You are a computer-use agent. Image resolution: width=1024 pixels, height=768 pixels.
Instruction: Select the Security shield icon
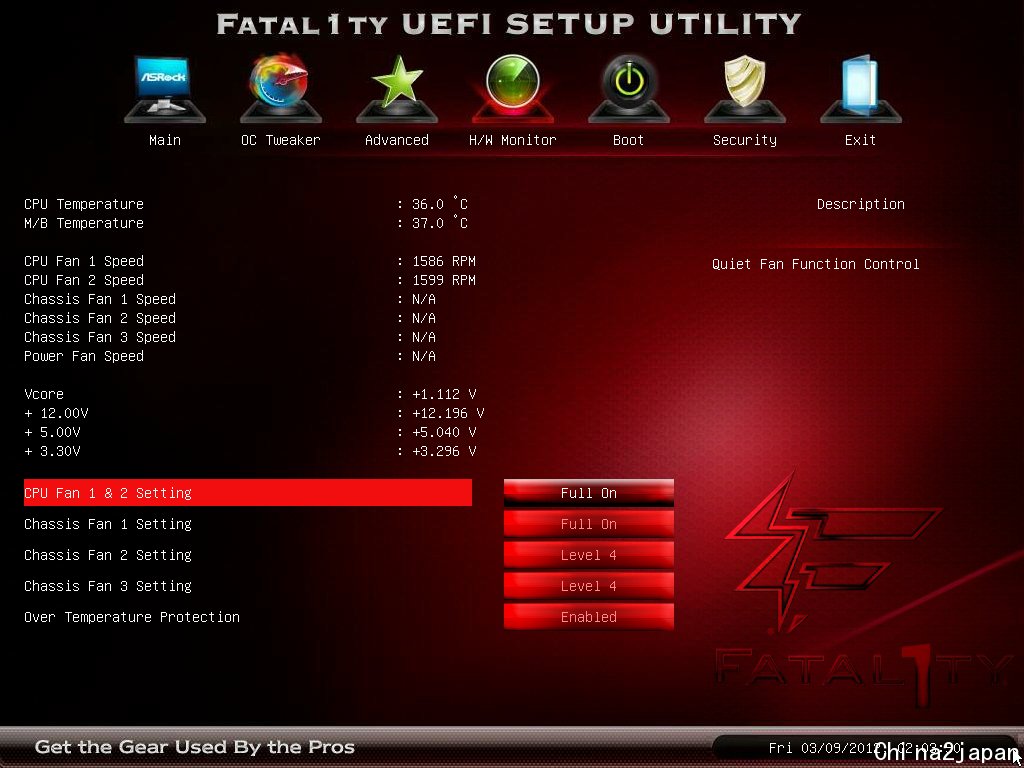click(x=744, y=89)
